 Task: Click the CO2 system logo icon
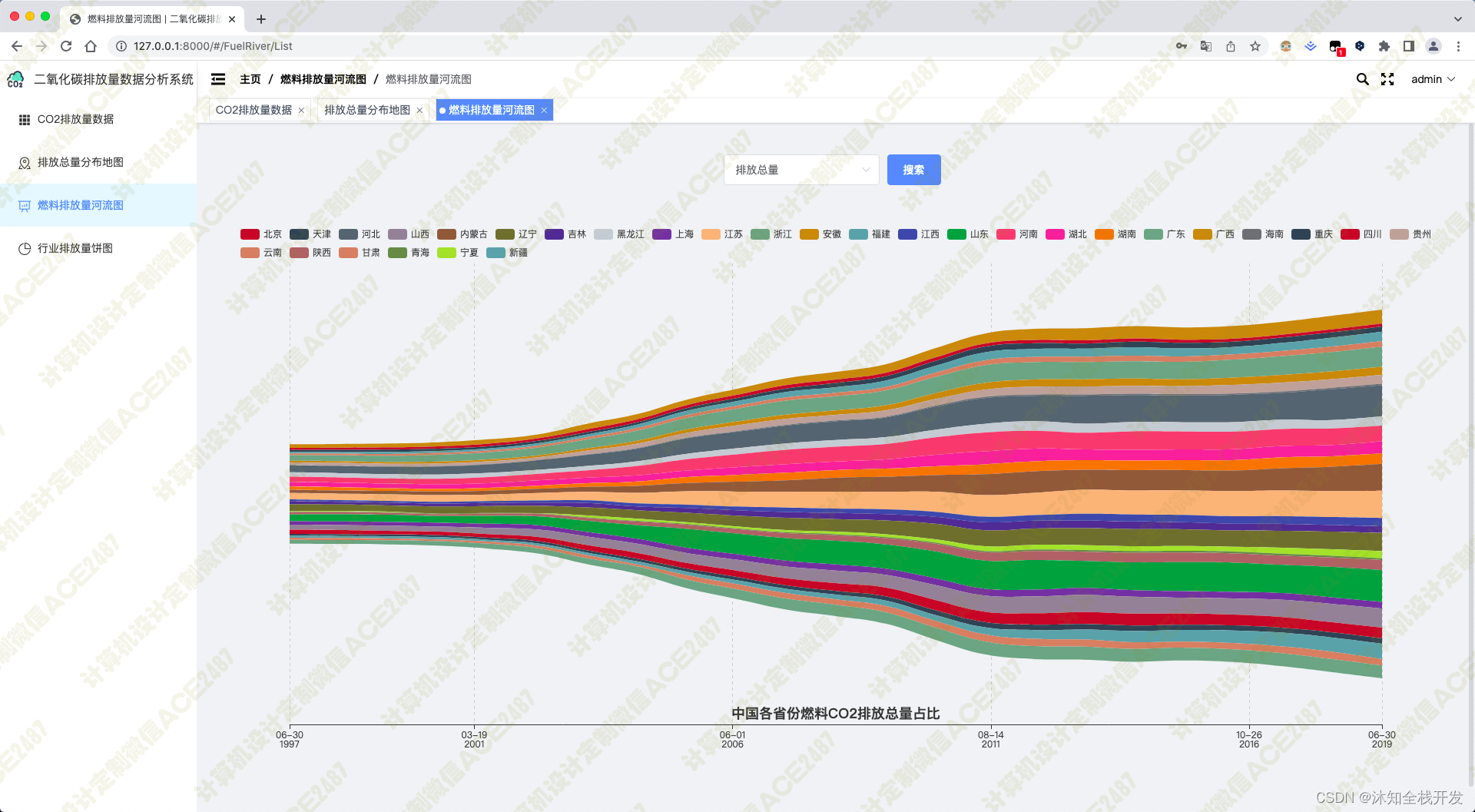click(15, 79)
